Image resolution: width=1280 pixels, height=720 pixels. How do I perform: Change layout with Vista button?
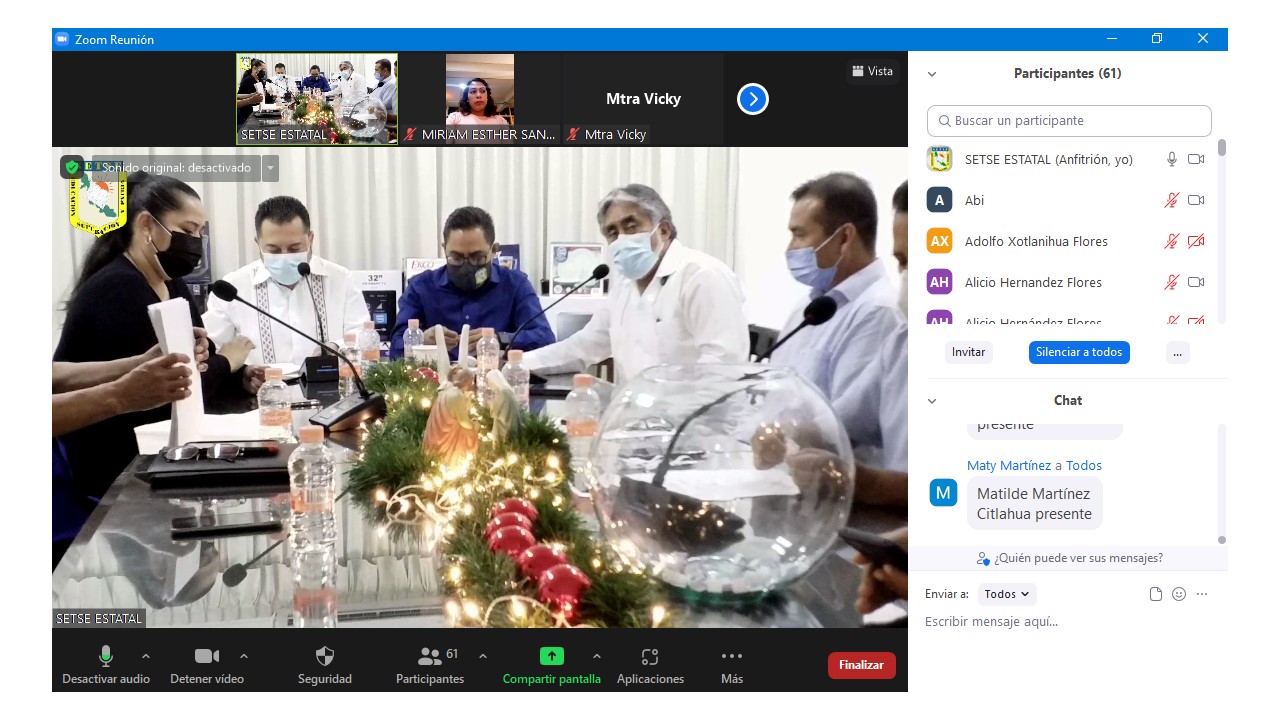coord(872,71)
